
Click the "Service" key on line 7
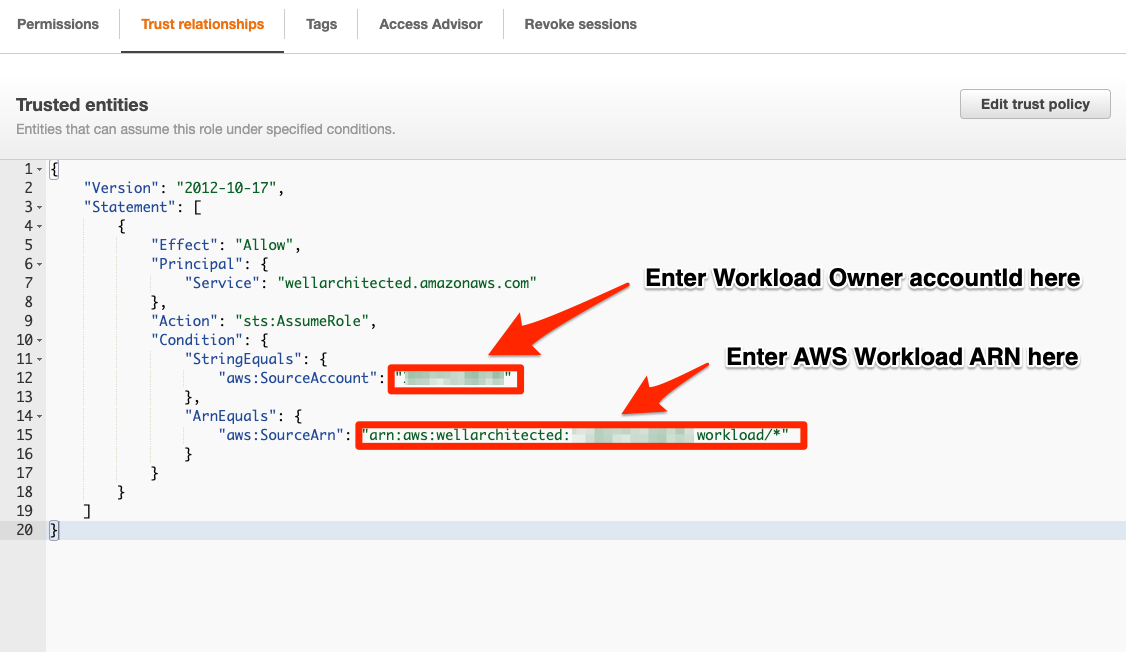(x=222, y=283)
